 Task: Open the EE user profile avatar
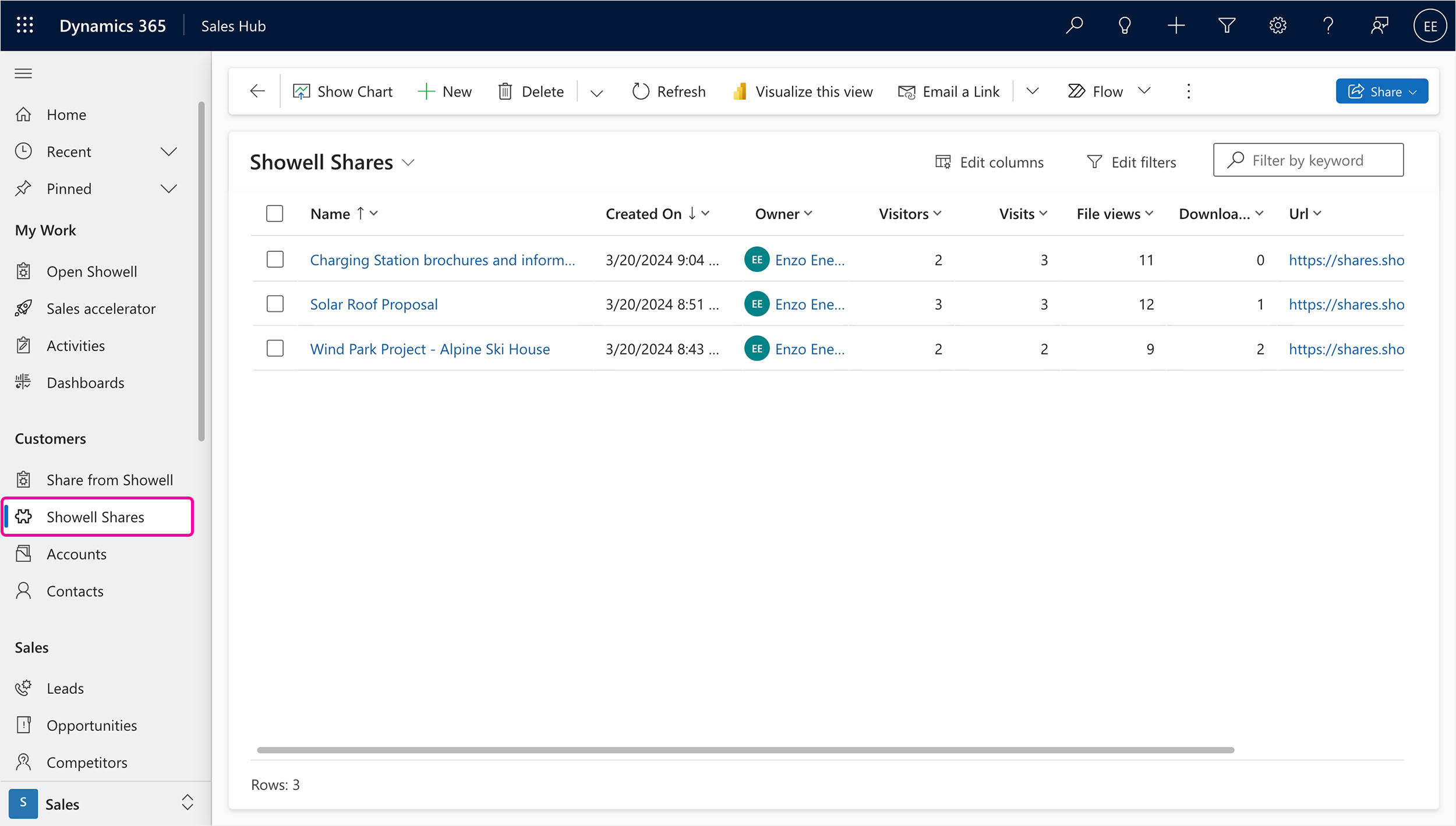pyautogui.click(x=1430, y=26)
